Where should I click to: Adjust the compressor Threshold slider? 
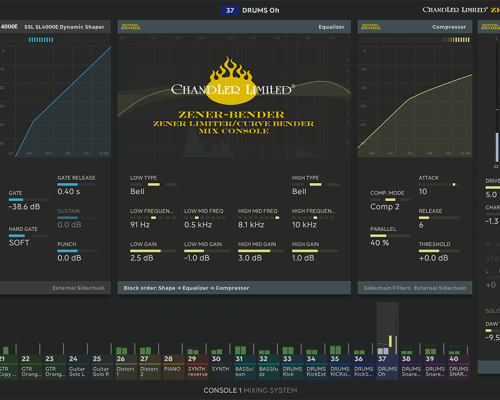[x=439, y=251]
